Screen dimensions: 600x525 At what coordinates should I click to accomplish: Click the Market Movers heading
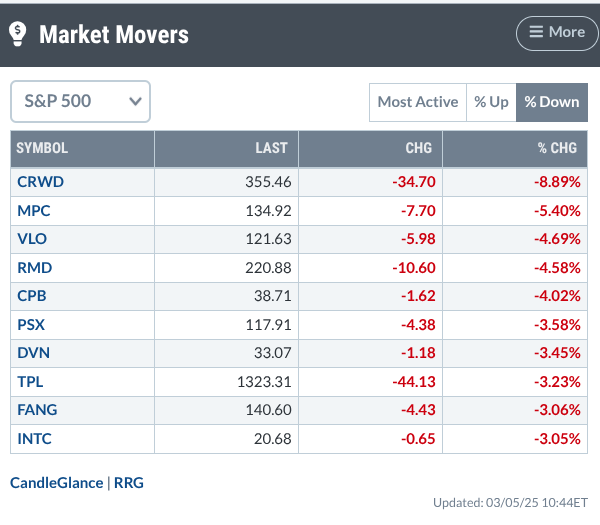tap(114, 34)
